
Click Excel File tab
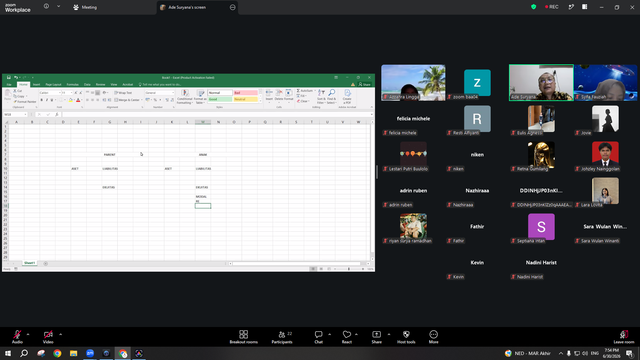click(x=9, y=84)
